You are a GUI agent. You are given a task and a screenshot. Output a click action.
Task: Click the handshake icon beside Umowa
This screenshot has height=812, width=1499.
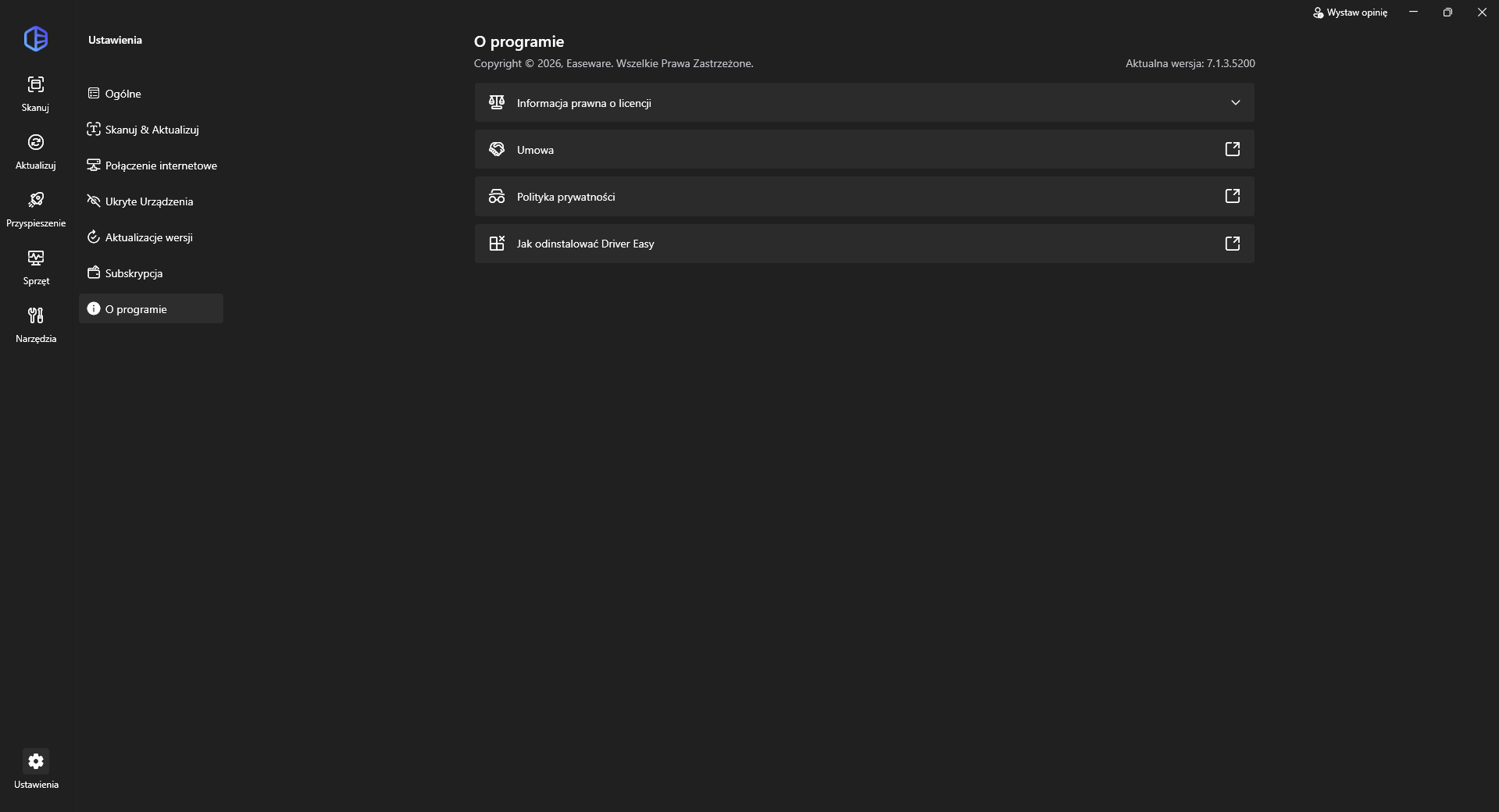pyautogui.click(x=497, y=149)
